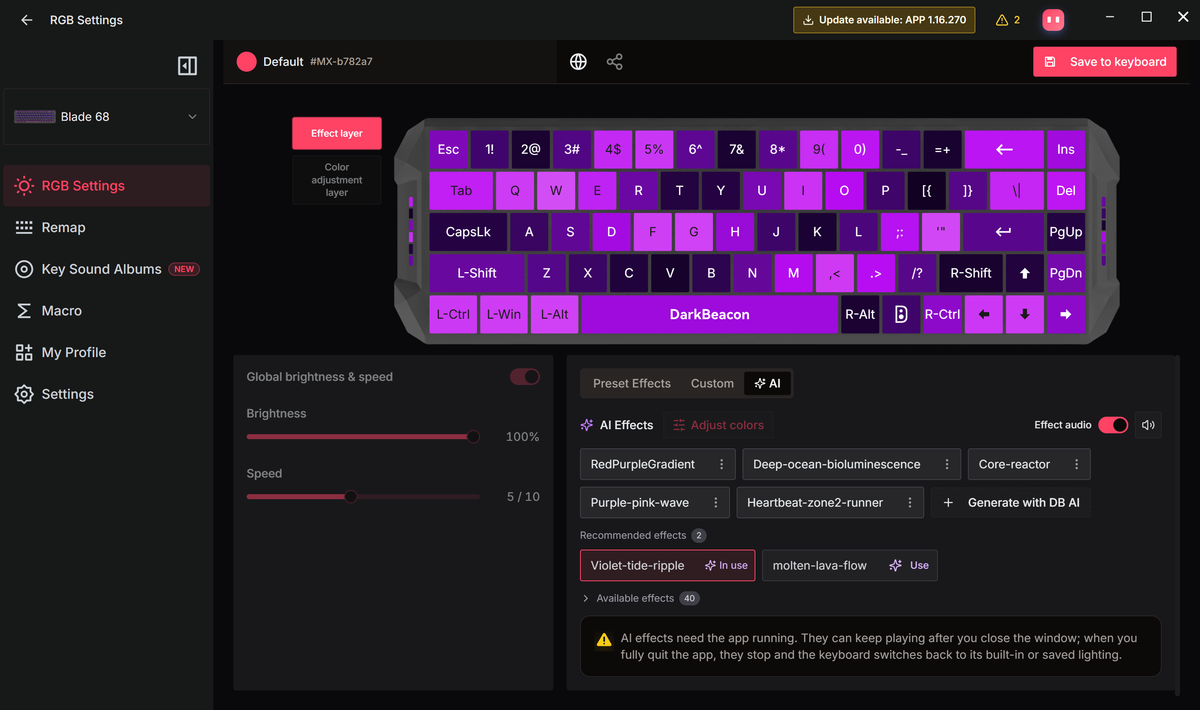Open the pink user avatar

pos(1052,19)
